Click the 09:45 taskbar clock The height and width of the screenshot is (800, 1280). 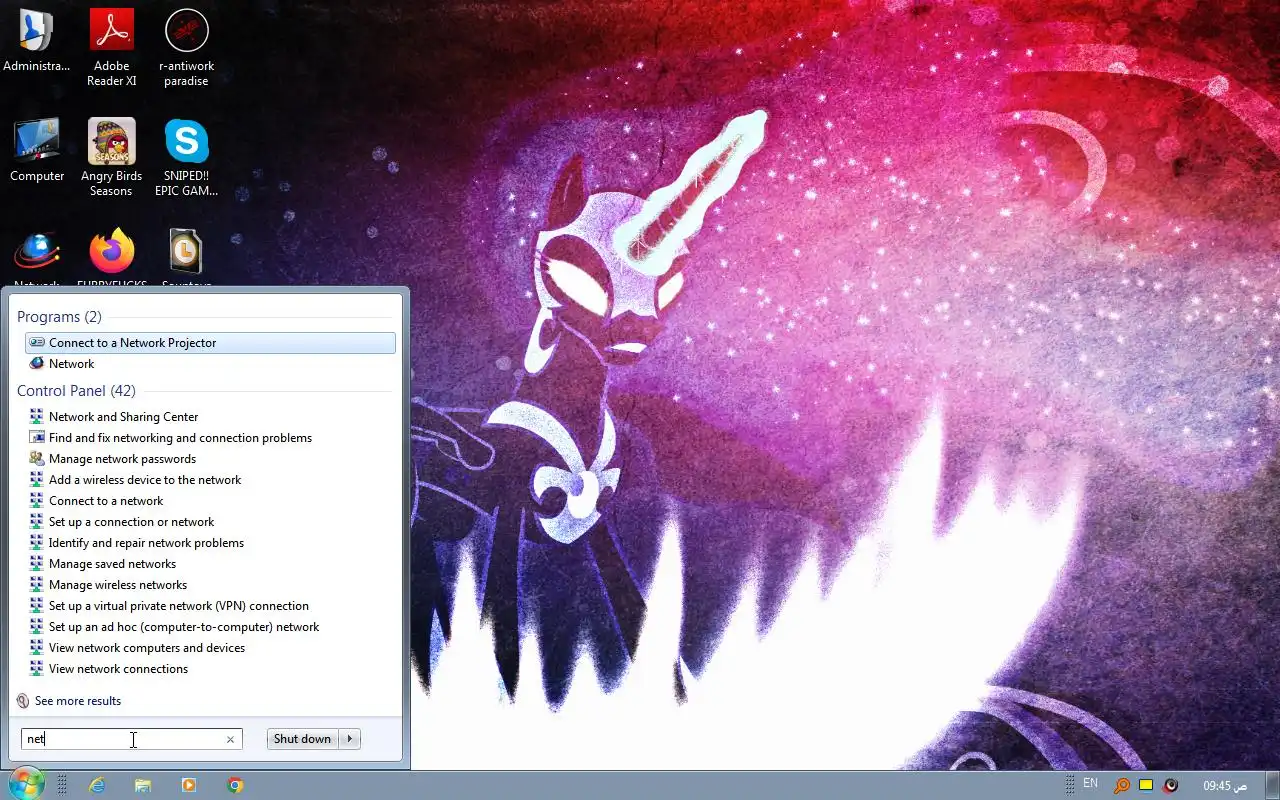[1225, 785]
